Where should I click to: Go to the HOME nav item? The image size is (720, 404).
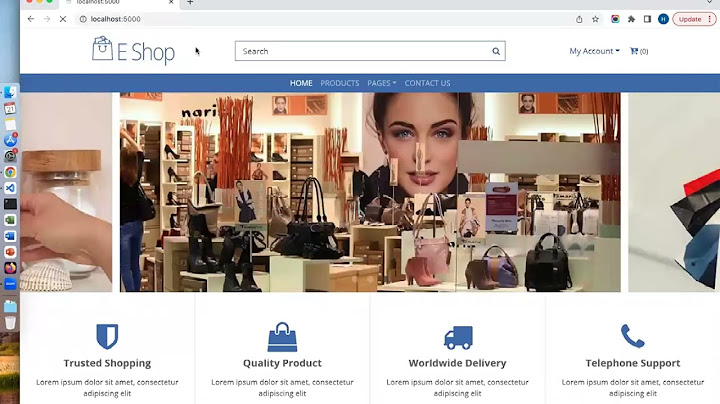[x=301, y=83]
